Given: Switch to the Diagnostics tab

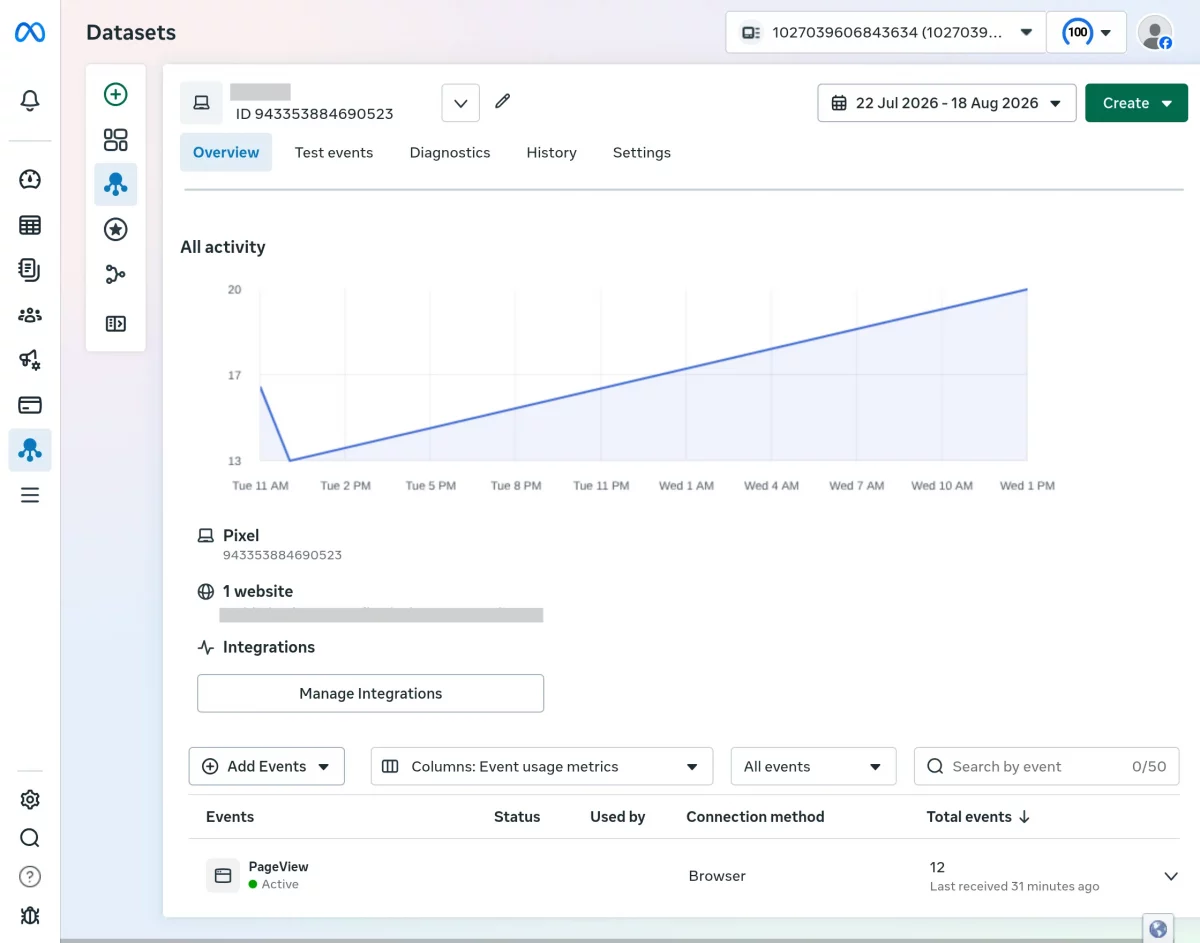Looking at the screenshot, I should [450, 152].
